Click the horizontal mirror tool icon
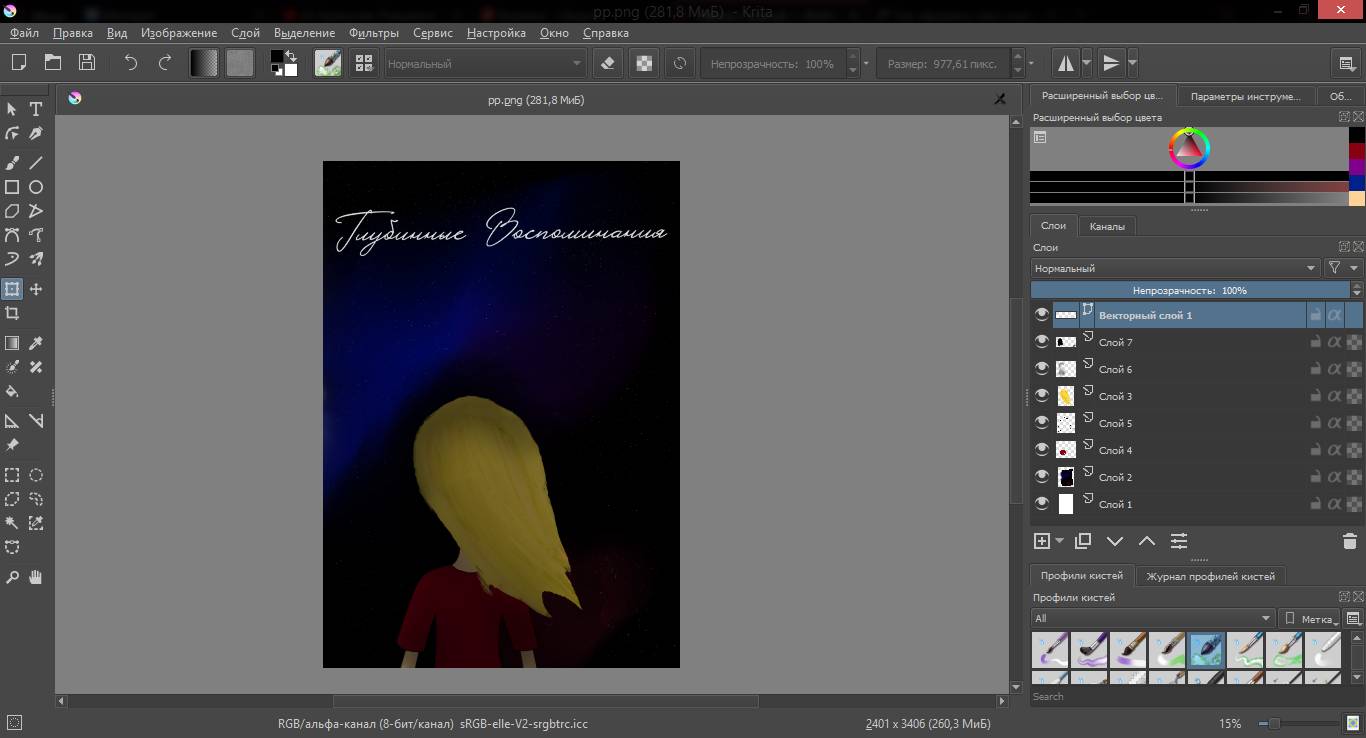 click(x=1065, y=63)
